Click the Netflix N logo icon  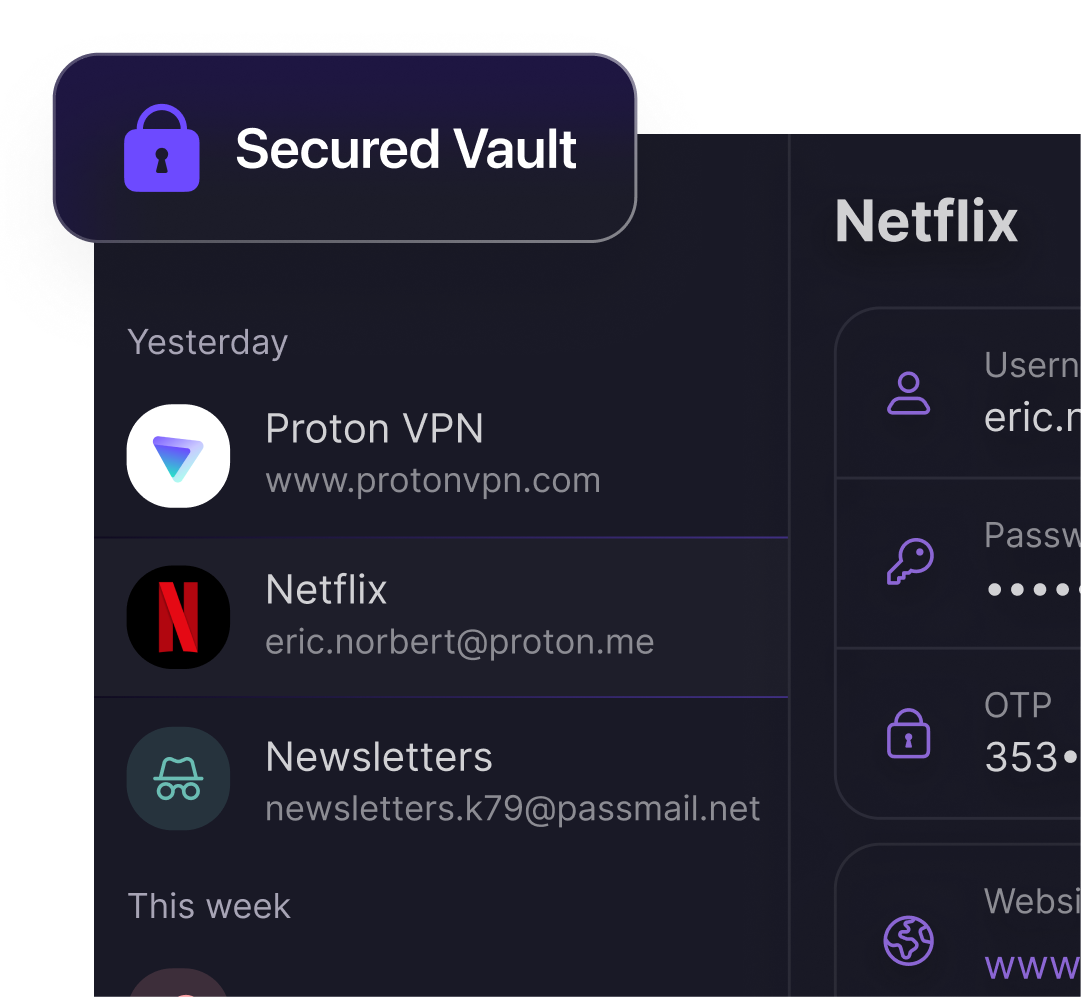click(x=178, y=617)
